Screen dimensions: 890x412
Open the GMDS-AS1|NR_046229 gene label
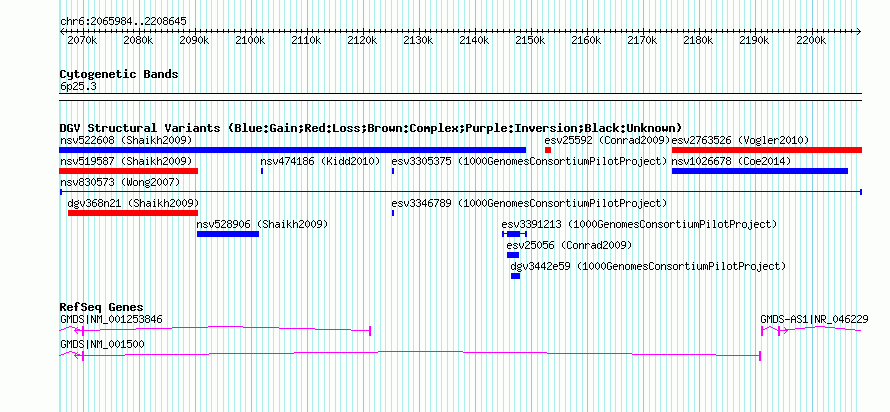814,319
